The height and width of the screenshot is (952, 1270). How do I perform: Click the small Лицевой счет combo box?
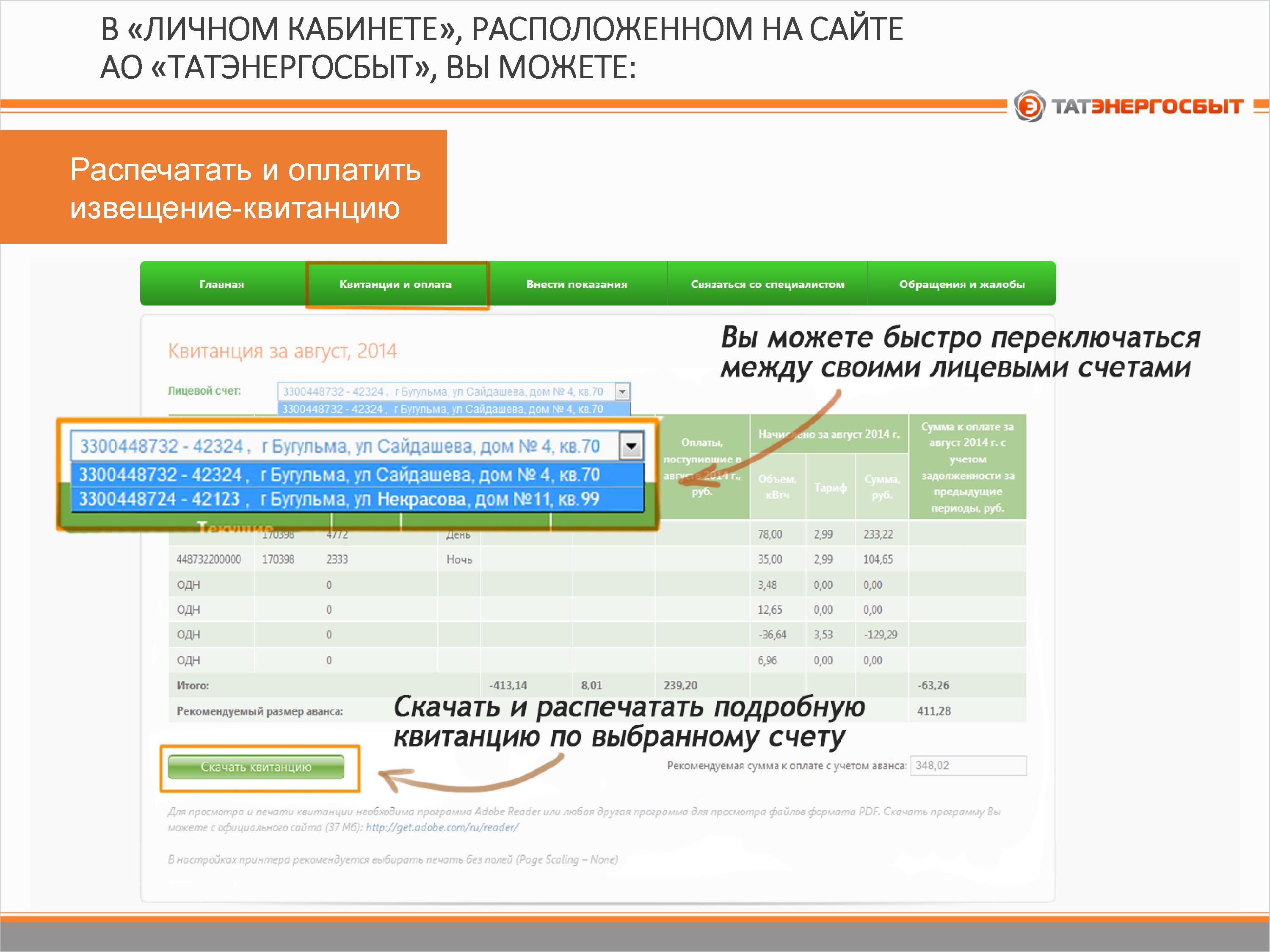(x=453, y=391)
